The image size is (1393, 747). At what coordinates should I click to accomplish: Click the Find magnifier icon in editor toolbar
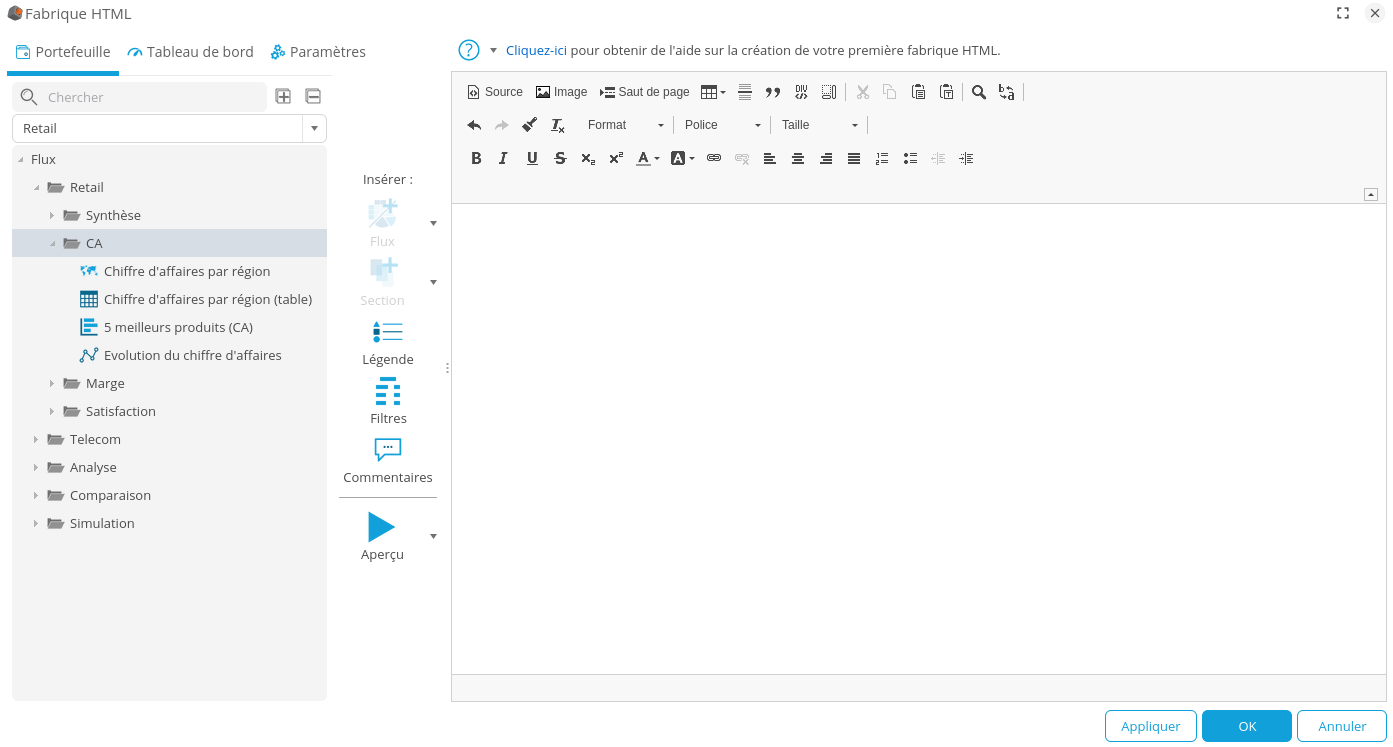tap(979, 92)
